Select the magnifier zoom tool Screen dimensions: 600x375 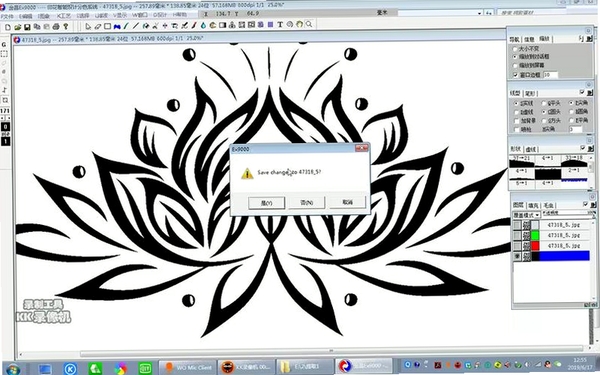(x=309, y=24)
